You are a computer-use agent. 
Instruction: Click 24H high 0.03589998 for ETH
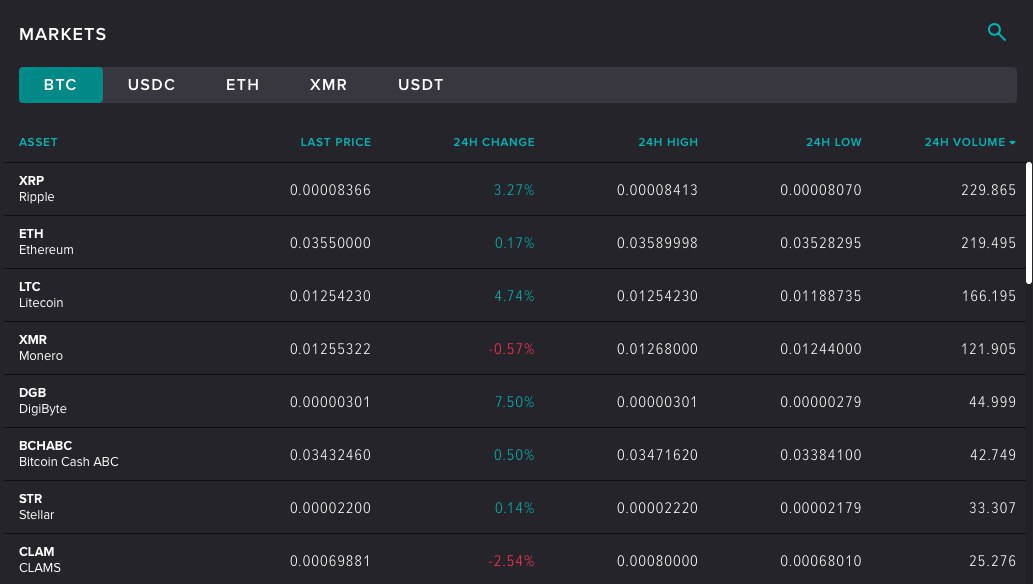[x=657, y=243]
